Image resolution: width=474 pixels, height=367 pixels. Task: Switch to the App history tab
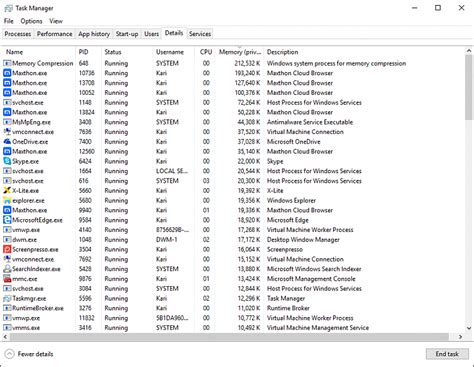coord(94,34)
